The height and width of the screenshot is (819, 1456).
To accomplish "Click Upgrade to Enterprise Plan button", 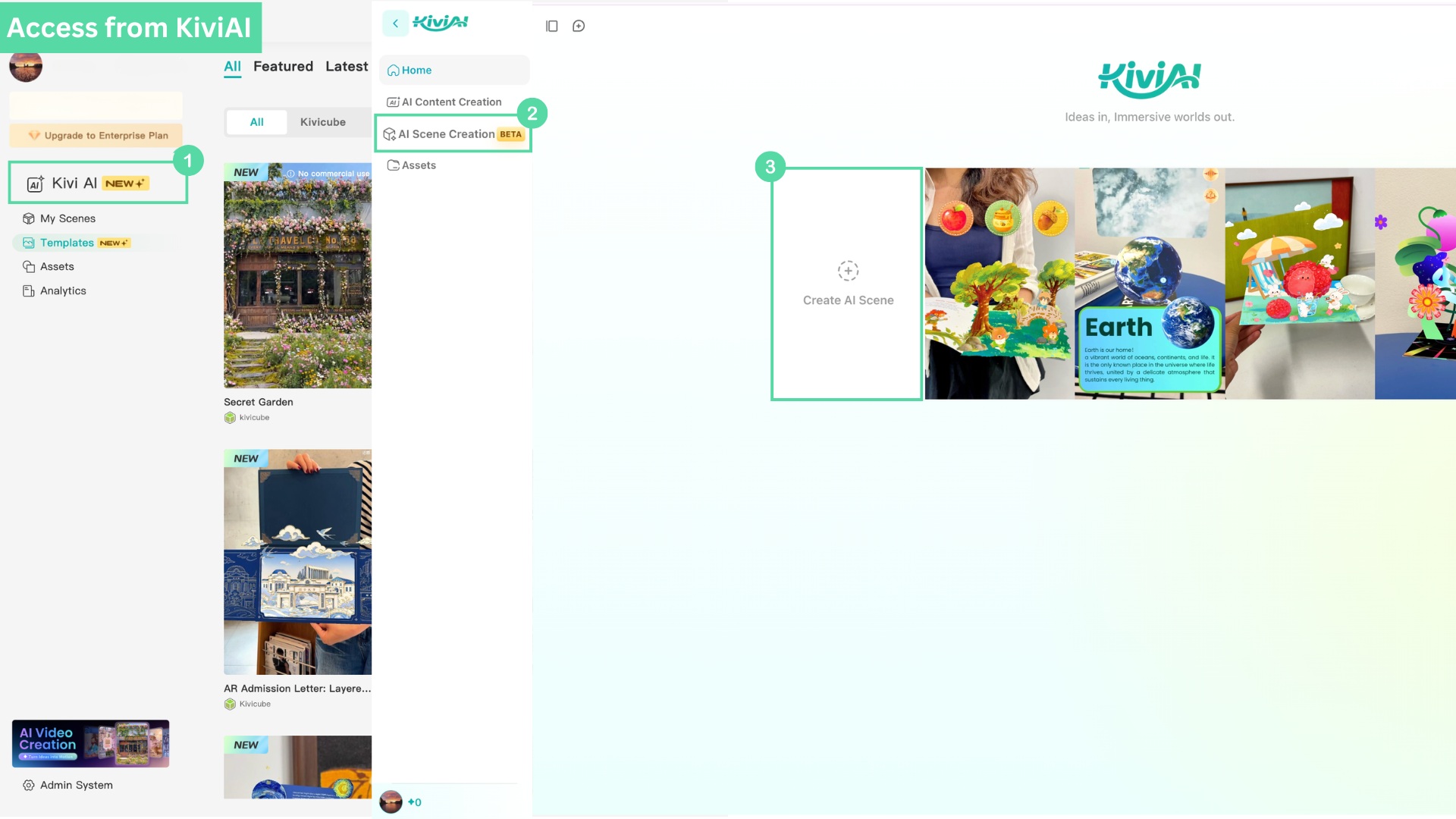I will pyautogui.click(x=96, y=136).
